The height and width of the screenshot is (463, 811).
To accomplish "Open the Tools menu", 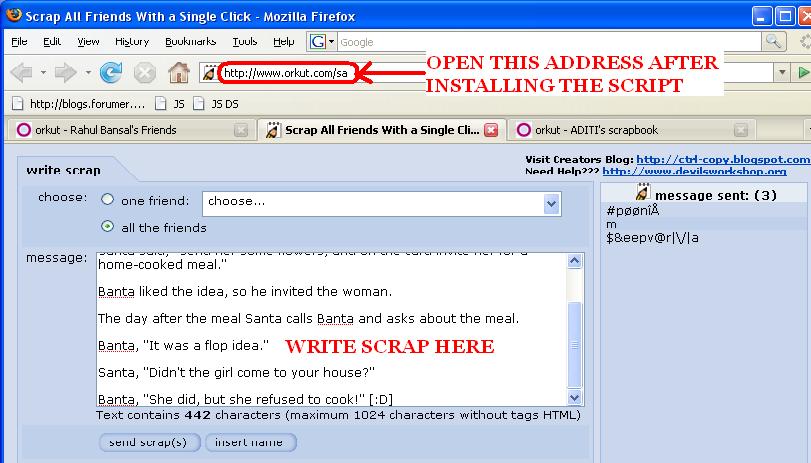I will 245,41.
